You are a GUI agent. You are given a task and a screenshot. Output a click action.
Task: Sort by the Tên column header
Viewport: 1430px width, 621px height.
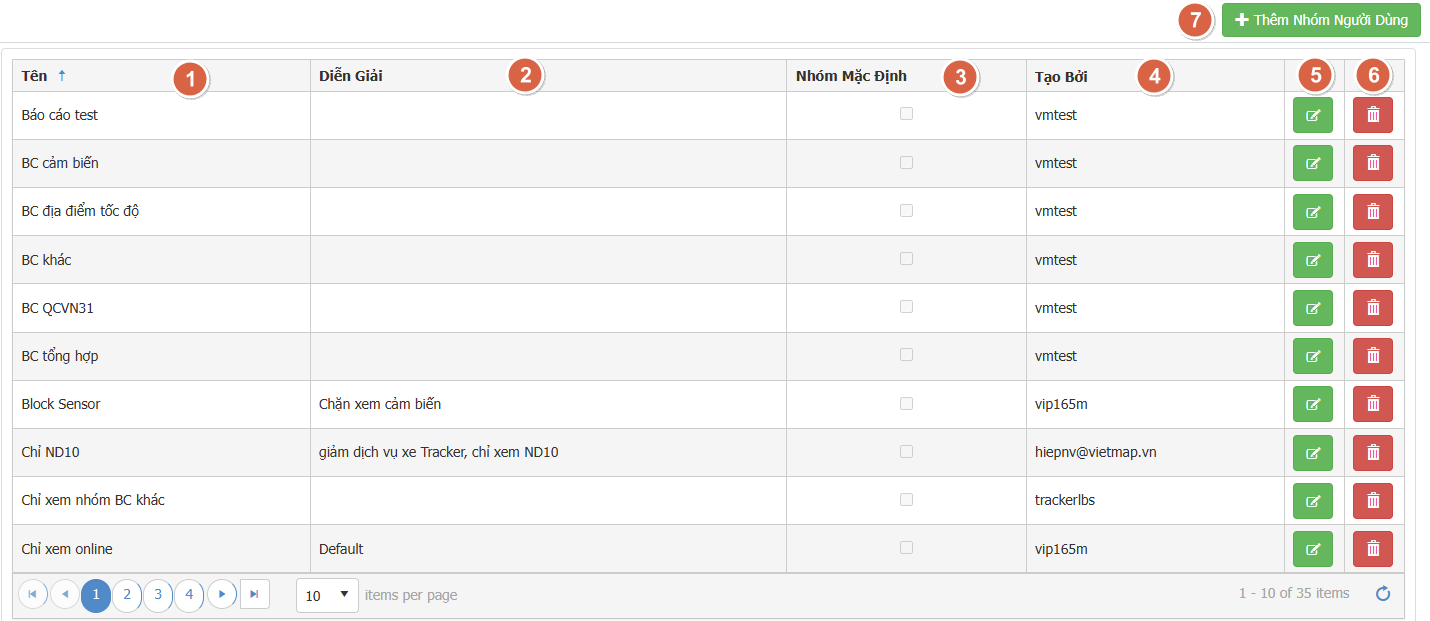point(35,76)
